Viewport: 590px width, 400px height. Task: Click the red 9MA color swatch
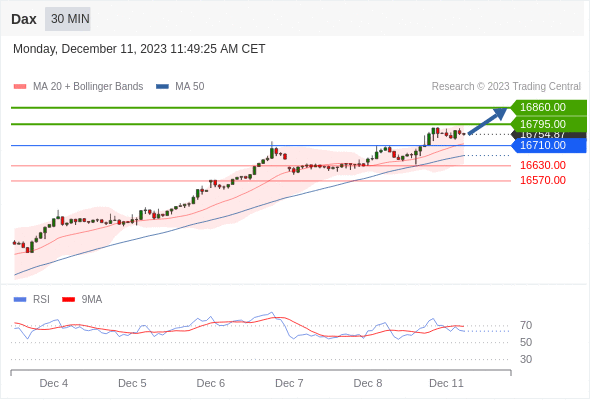[68, 300]
